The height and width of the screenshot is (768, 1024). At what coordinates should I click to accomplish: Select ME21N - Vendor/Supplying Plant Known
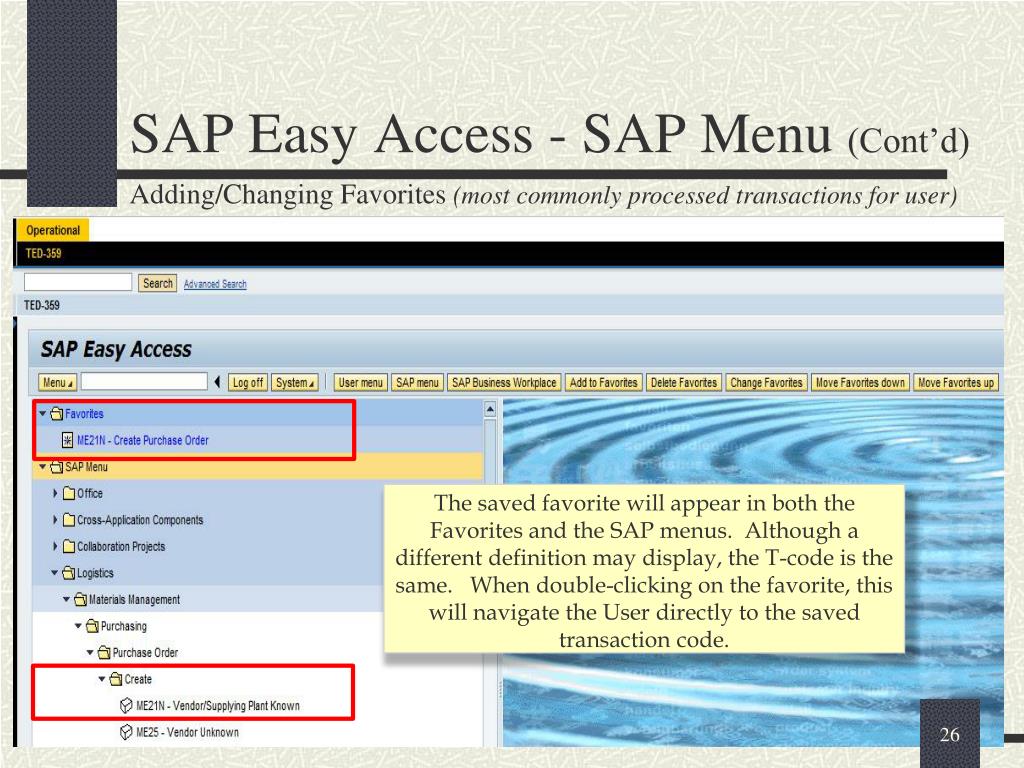click(217, 706)
